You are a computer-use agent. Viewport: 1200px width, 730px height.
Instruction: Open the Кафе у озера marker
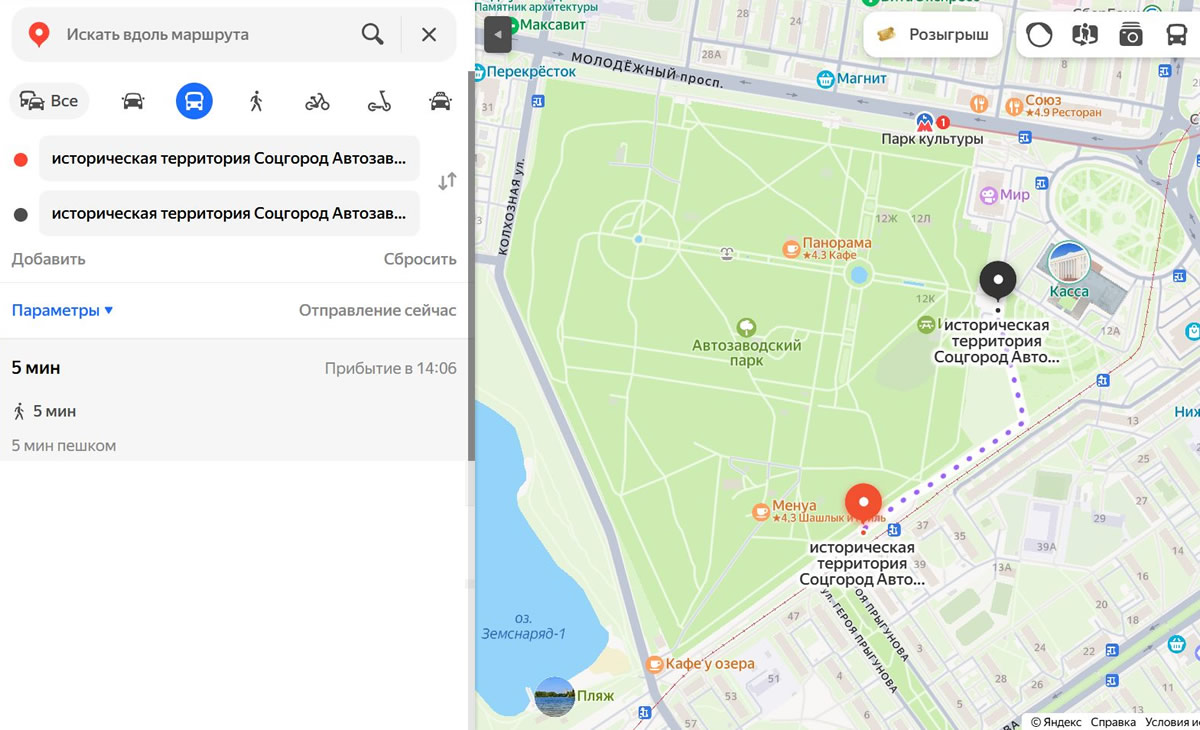point(654,663)
